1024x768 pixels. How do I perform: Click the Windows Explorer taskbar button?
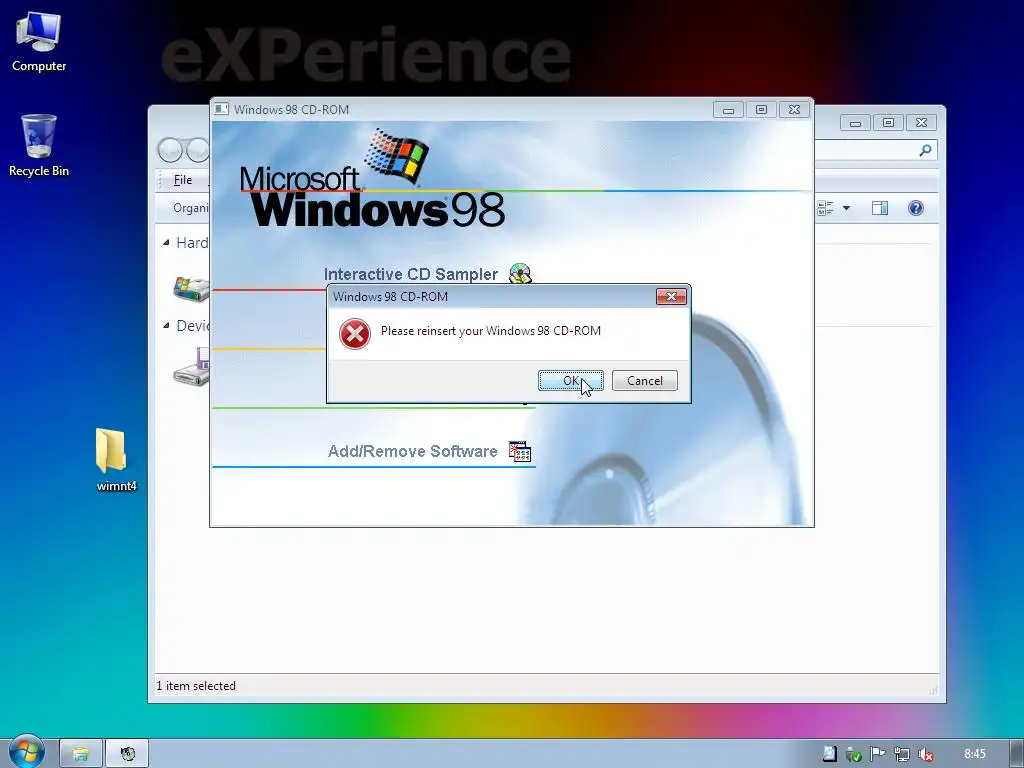[80, 754]
